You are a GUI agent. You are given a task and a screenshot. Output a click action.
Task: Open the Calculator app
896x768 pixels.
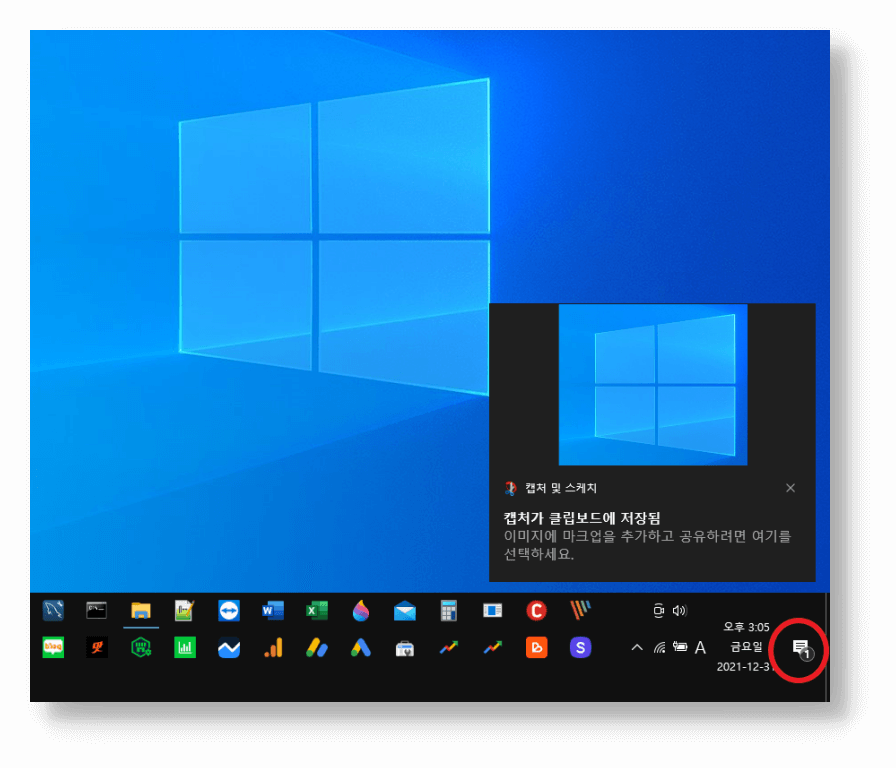point(449,610)
